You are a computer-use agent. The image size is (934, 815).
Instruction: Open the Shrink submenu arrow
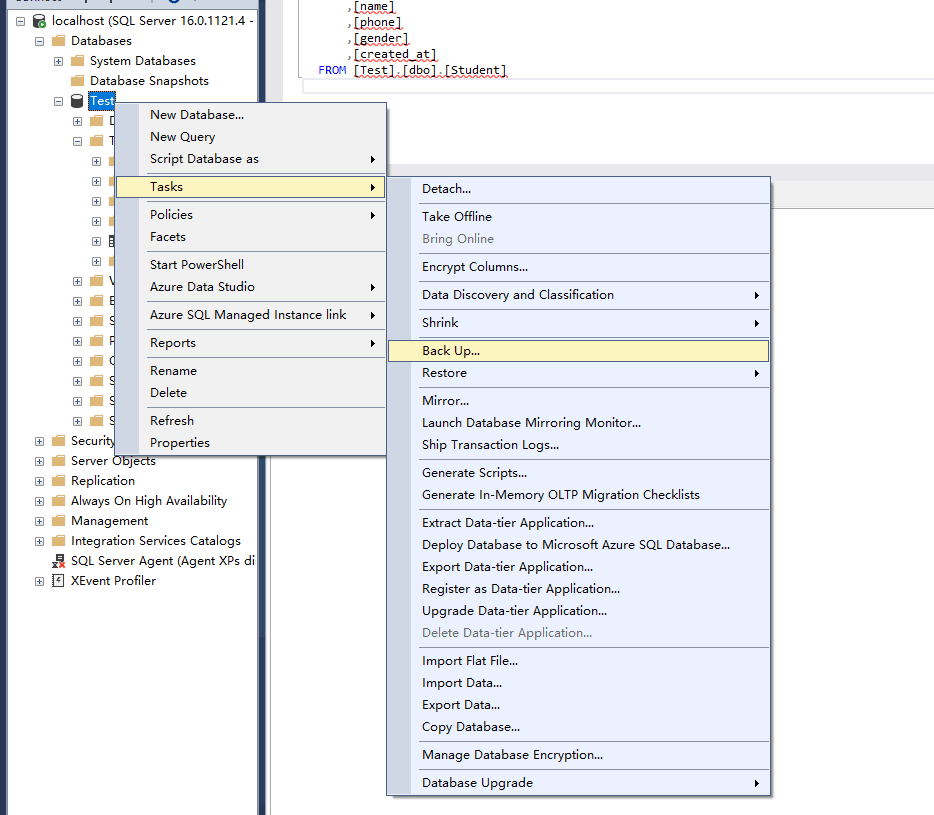[x=756, y=323]
